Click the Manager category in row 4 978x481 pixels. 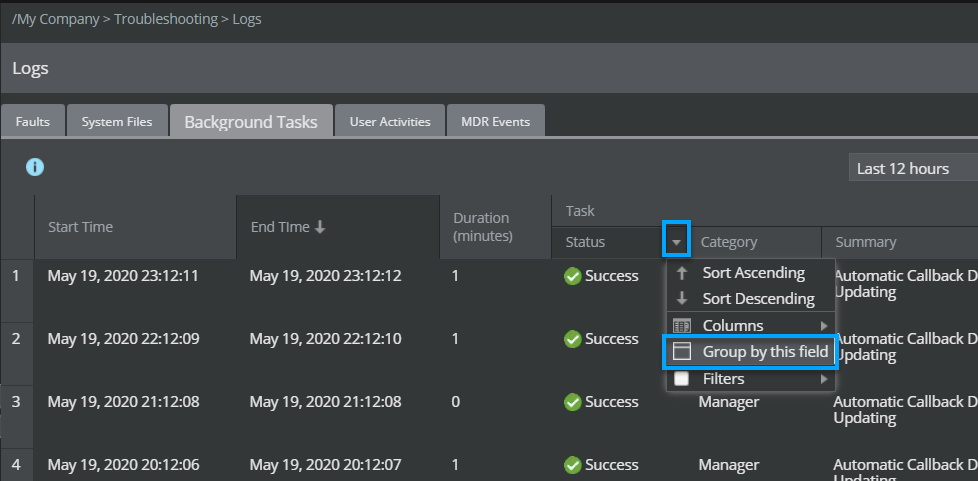click(729, 465)
